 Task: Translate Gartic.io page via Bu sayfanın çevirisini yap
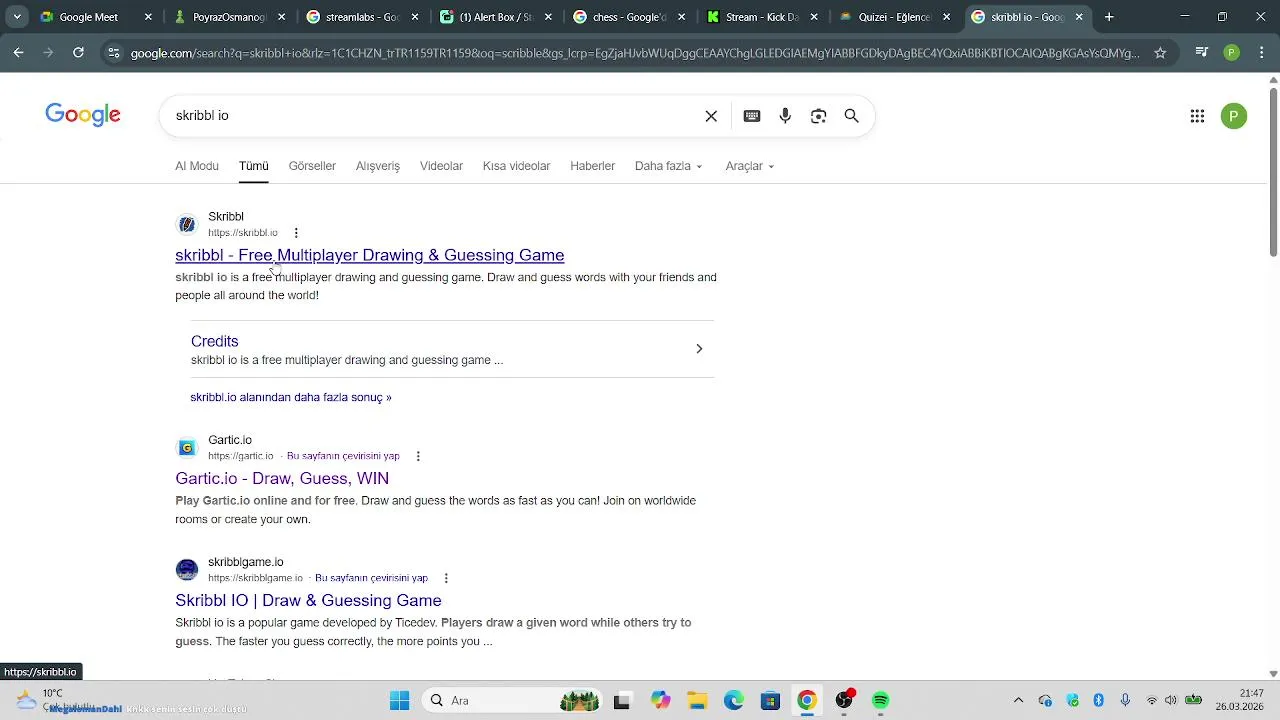(343, 456)
